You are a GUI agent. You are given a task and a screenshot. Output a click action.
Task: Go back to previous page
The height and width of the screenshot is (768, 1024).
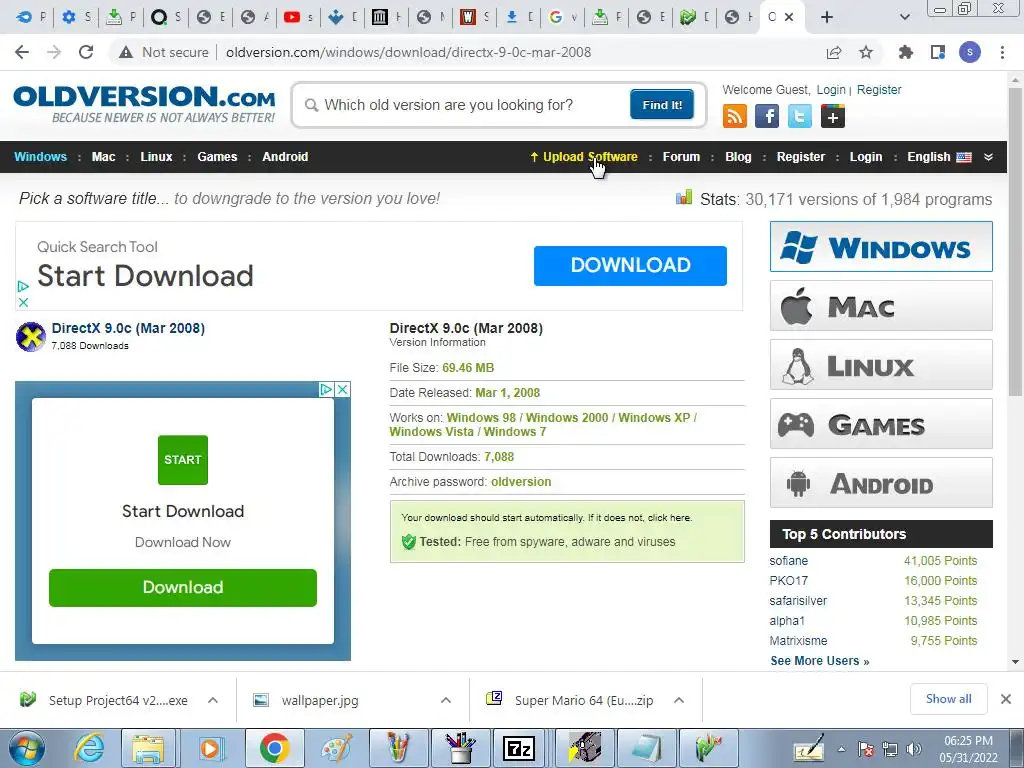tap(22, 52)
